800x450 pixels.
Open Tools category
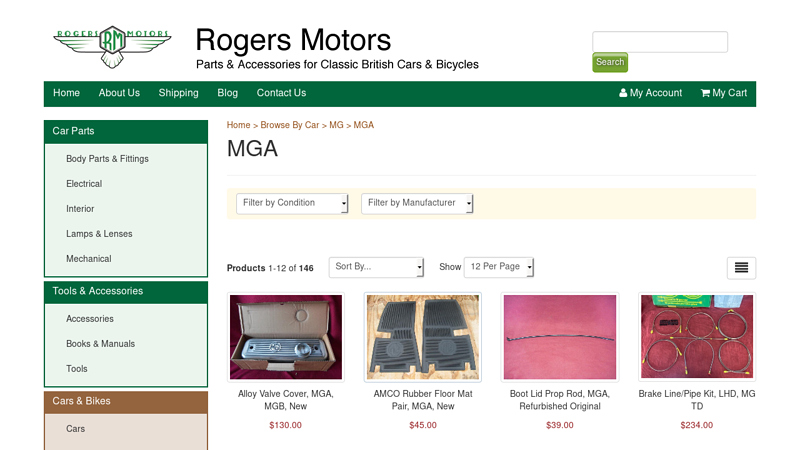(x=77, y=369)
